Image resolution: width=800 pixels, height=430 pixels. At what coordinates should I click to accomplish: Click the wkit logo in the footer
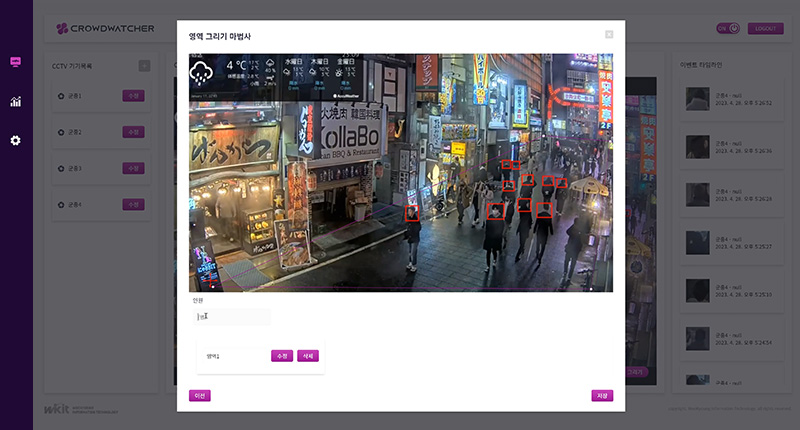pyautogui.click(x=81, y=409)
